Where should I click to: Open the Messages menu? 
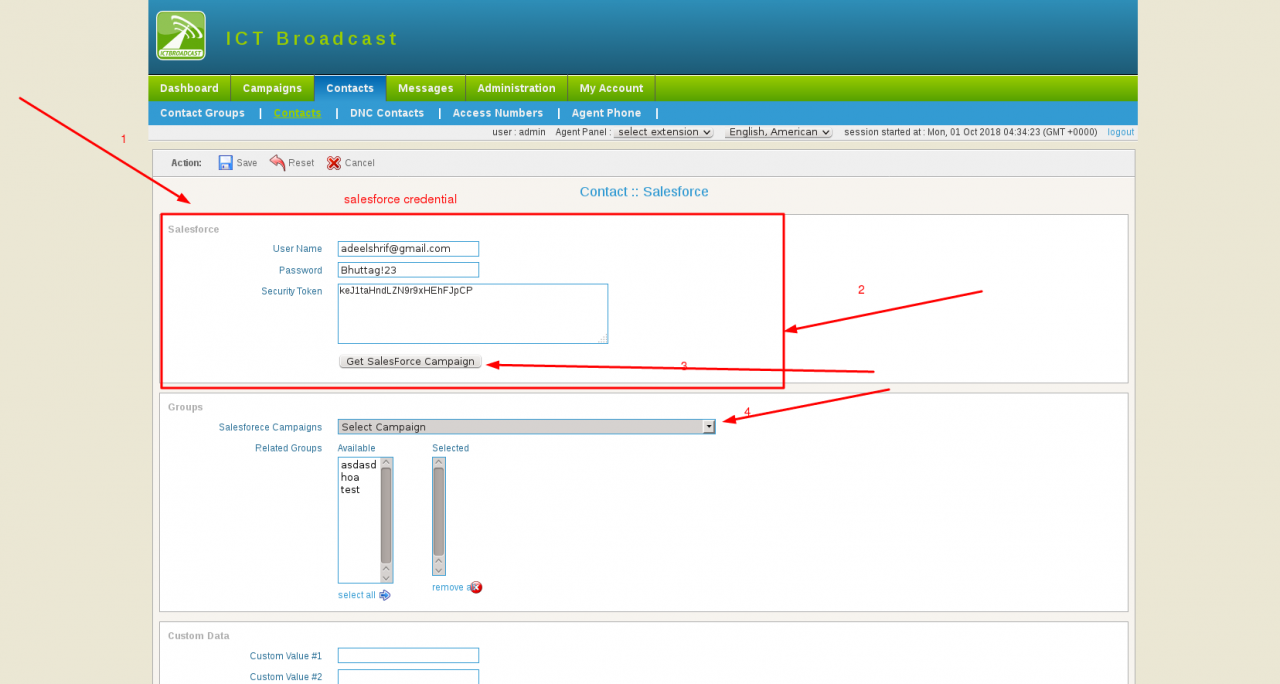pyautogui.click(x=425, y=88)
